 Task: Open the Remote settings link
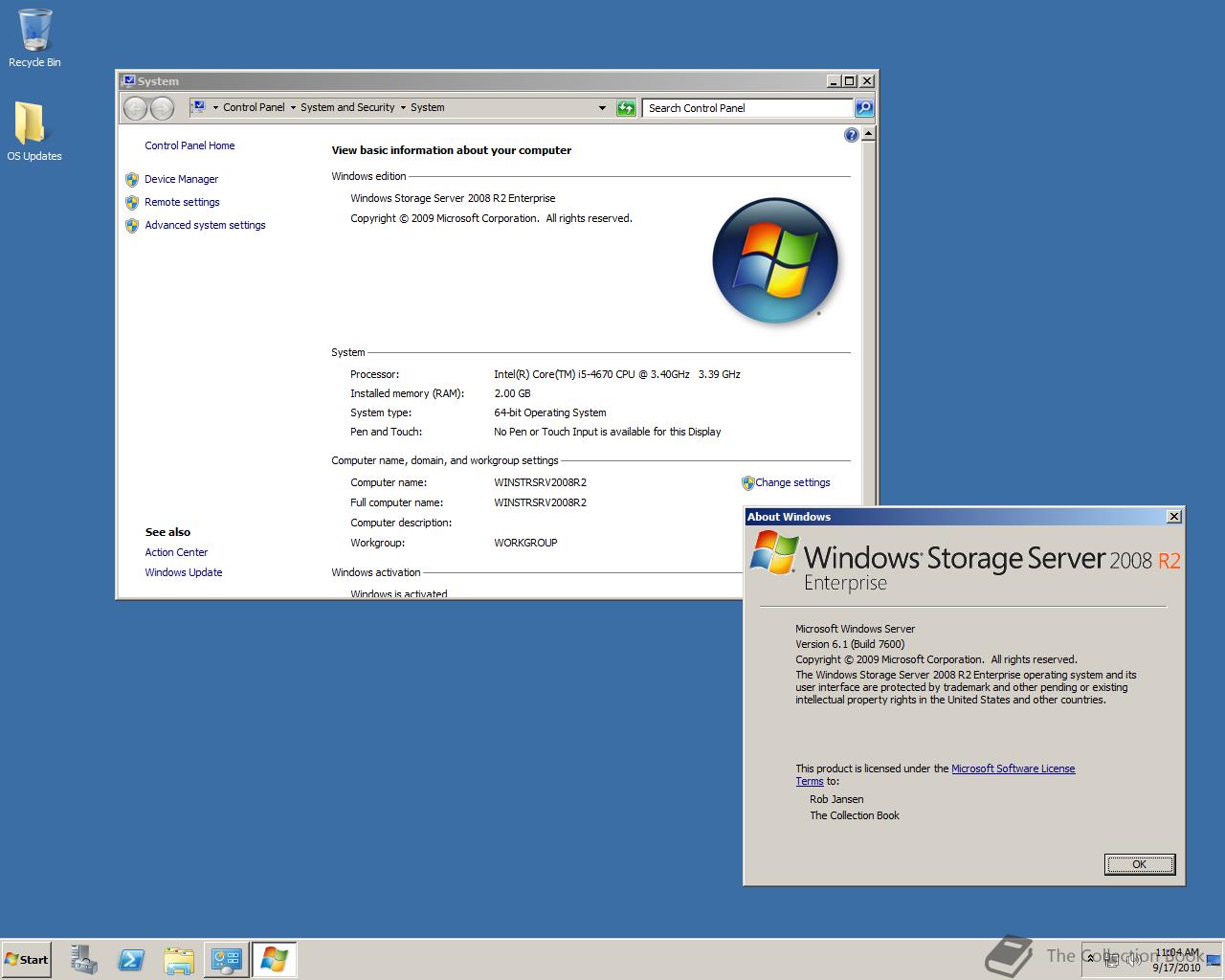point(182,202)
